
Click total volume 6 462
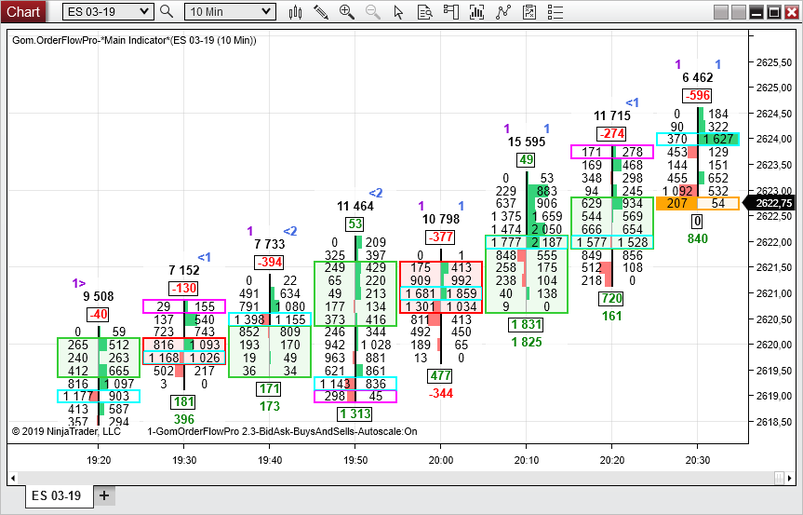tap(698, 77)
